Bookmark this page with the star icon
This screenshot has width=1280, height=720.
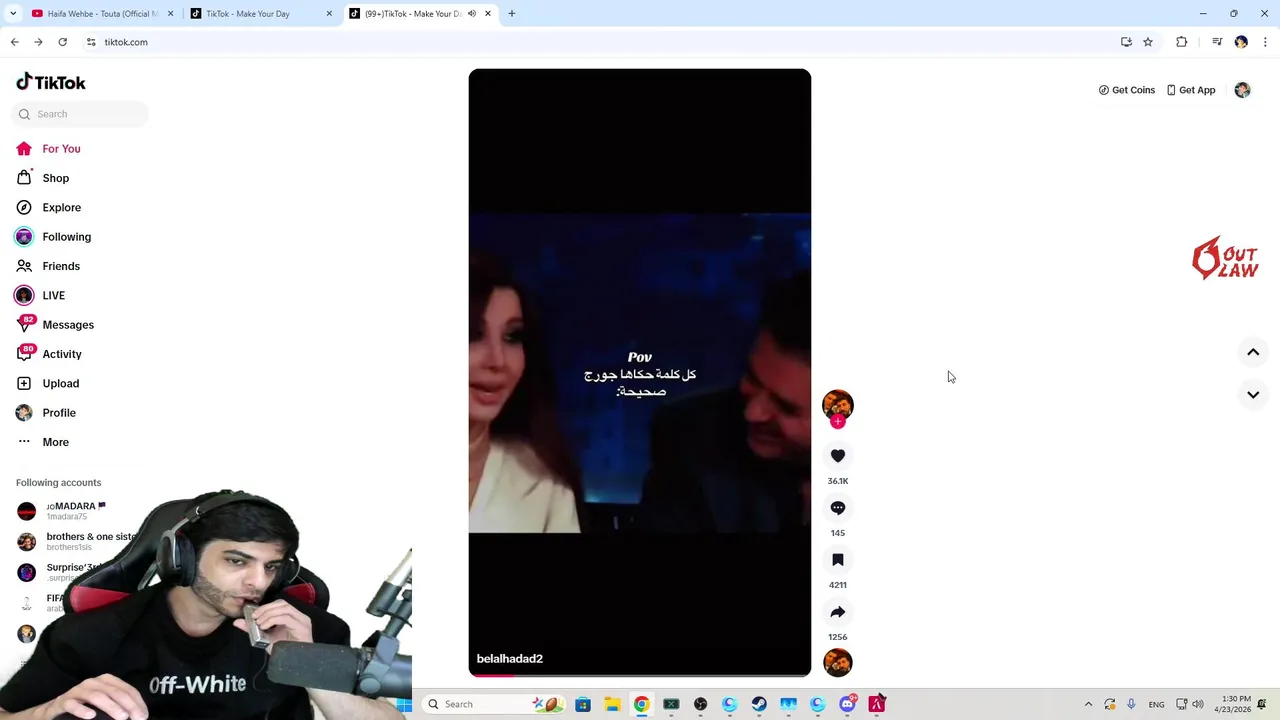pyautogui.click(x=1148, y=42)
